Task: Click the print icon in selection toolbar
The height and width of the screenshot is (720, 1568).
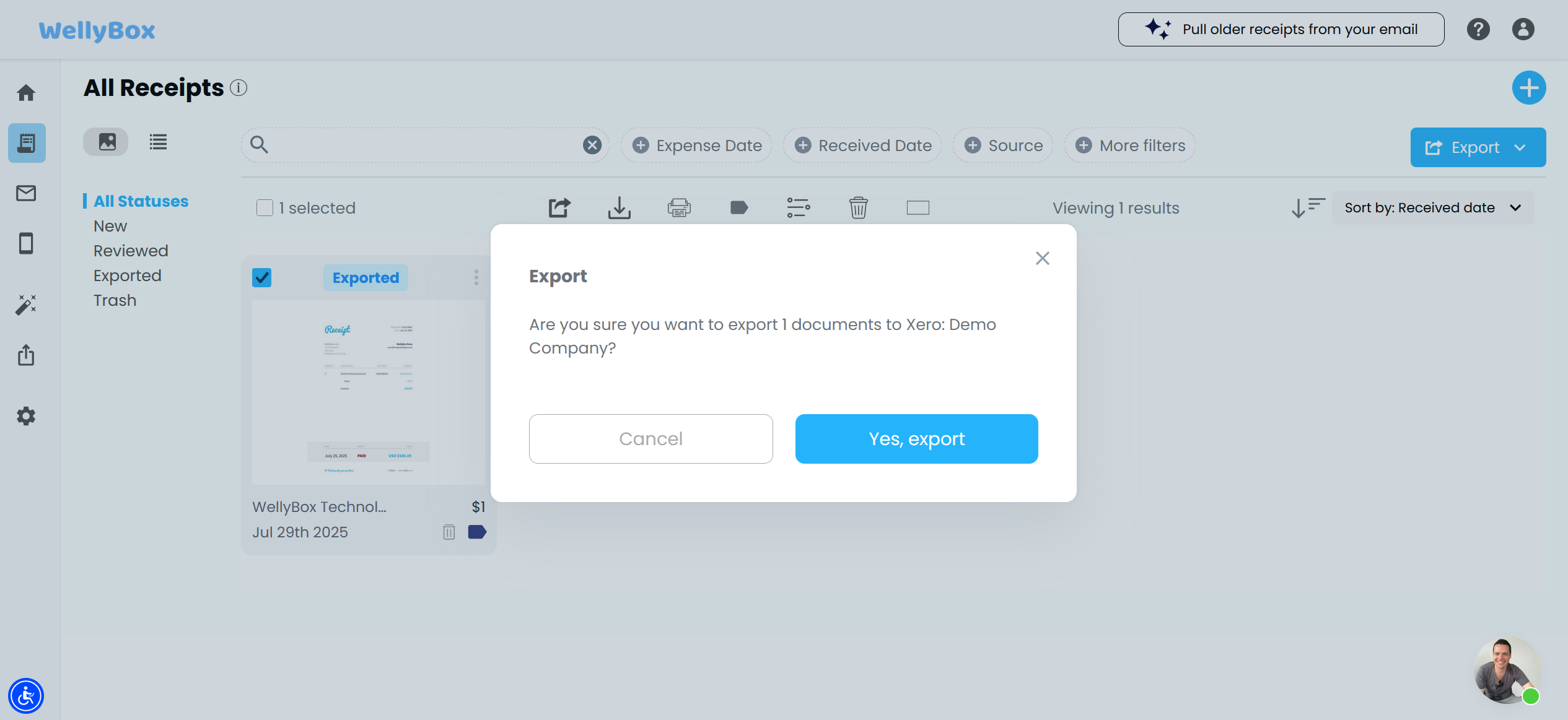Action: point(679,207)
